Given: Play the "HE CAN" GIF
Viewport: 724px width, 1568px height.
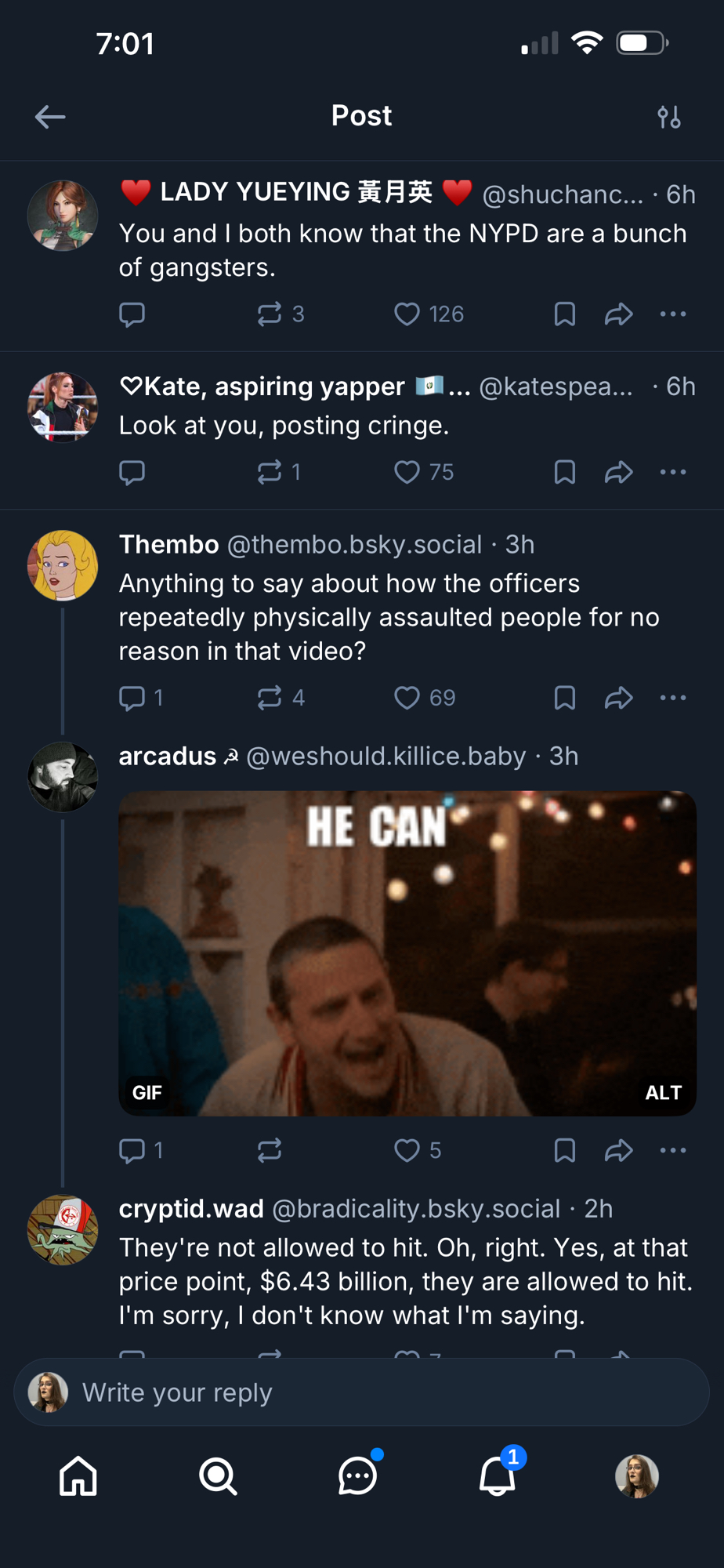Looking at the screenshot, I should 407,953.
